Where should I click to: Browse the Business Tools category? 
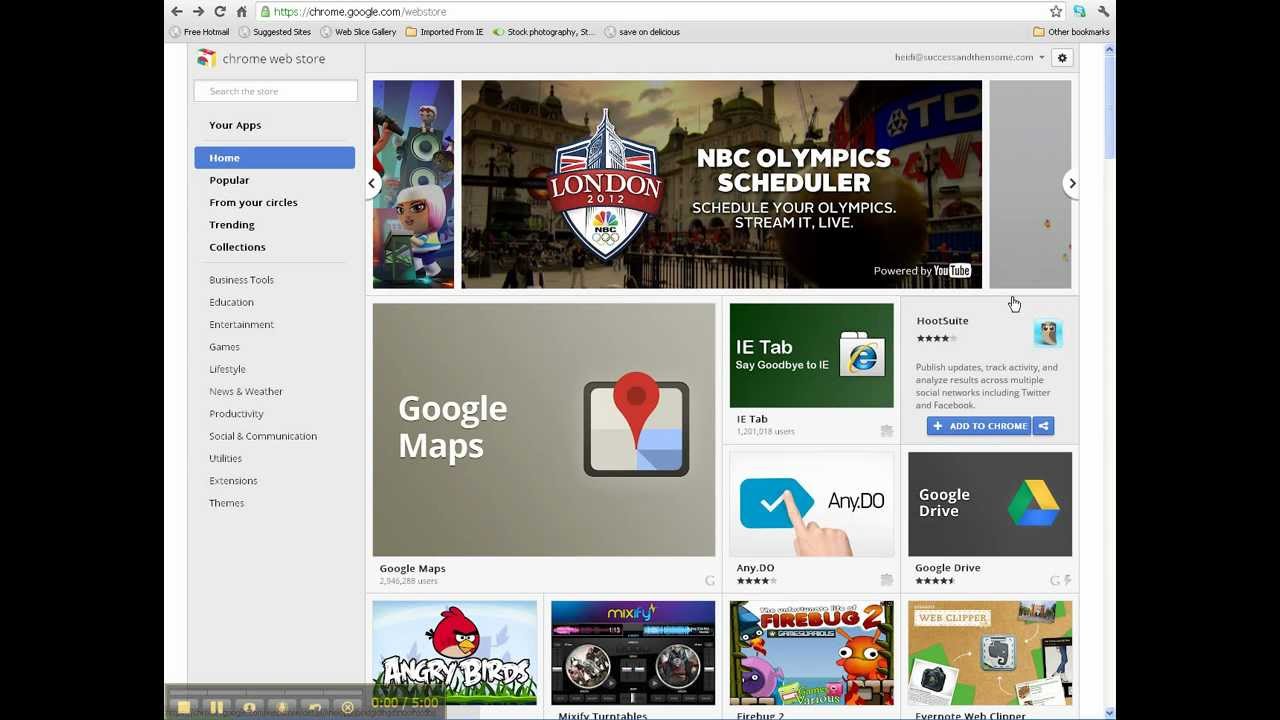click(x=241, y=280)
